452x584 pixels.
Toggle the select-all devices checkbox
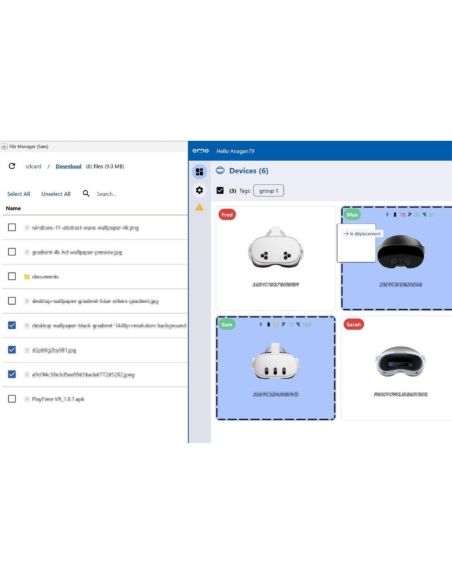[220, 190]
